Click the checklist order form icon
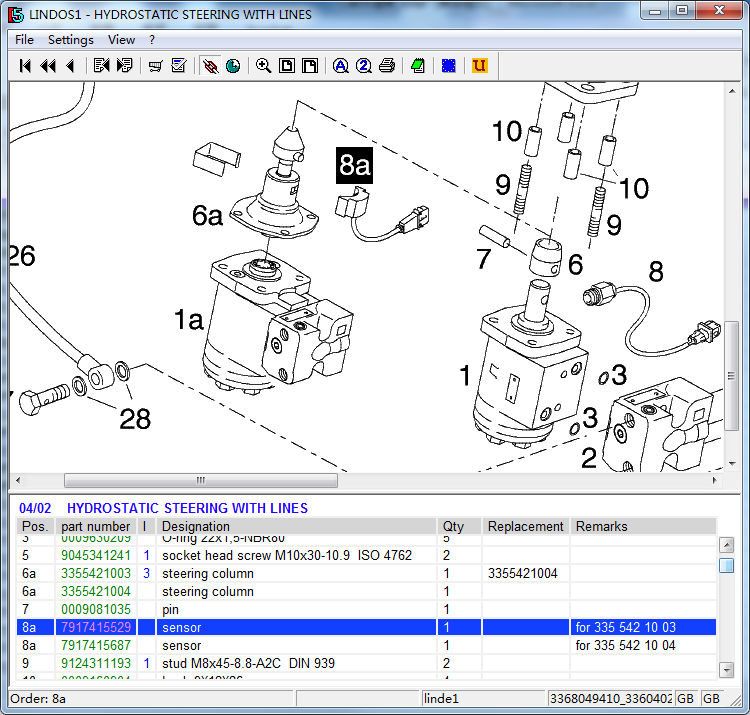Viewport: 750px width, 715px height. pyautogui.click(x=178, y=66)
